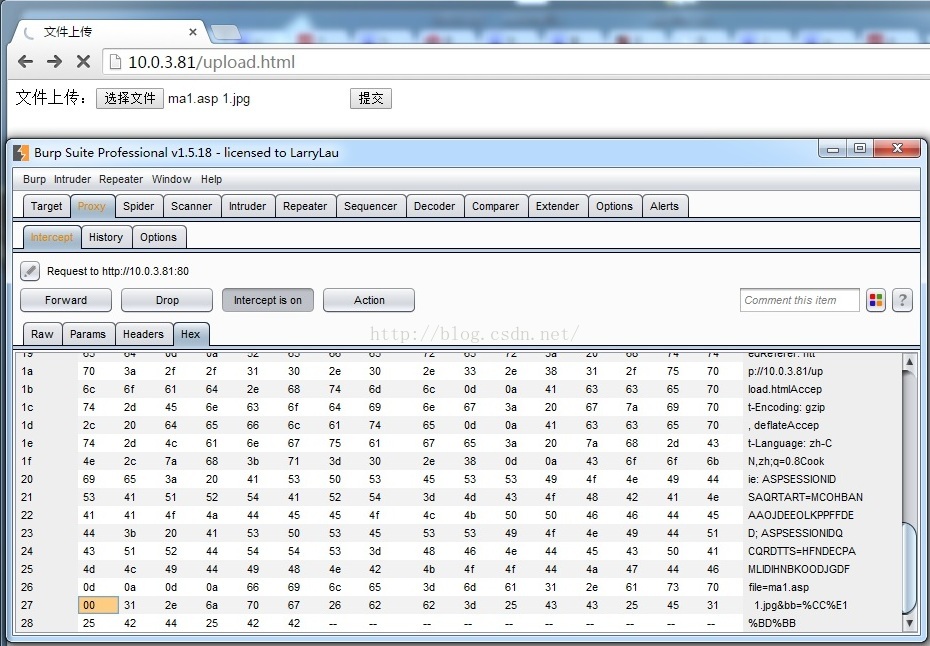Switch to the Decoder tab
The width and height of the screenshot is (930, 646).
[434, 206]
